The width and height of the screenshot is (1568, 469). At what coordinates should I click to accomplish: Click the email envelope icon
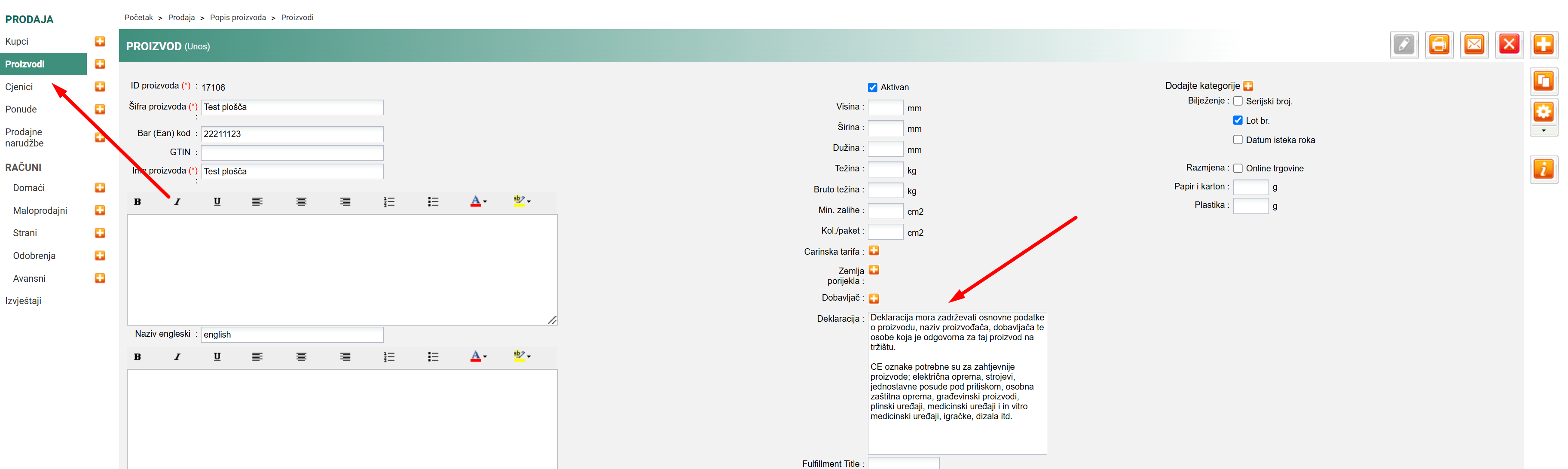point(1473,44)
